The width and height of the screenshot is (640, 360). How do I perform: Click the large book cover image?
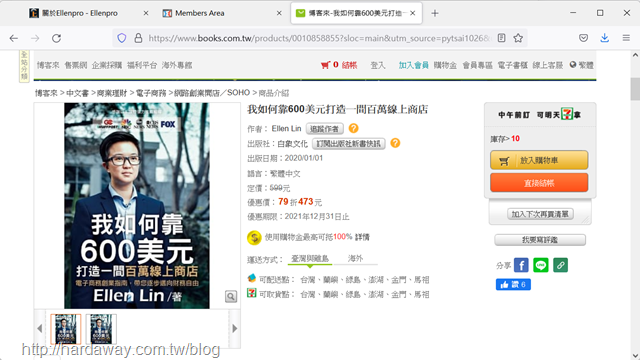point(137,205)
